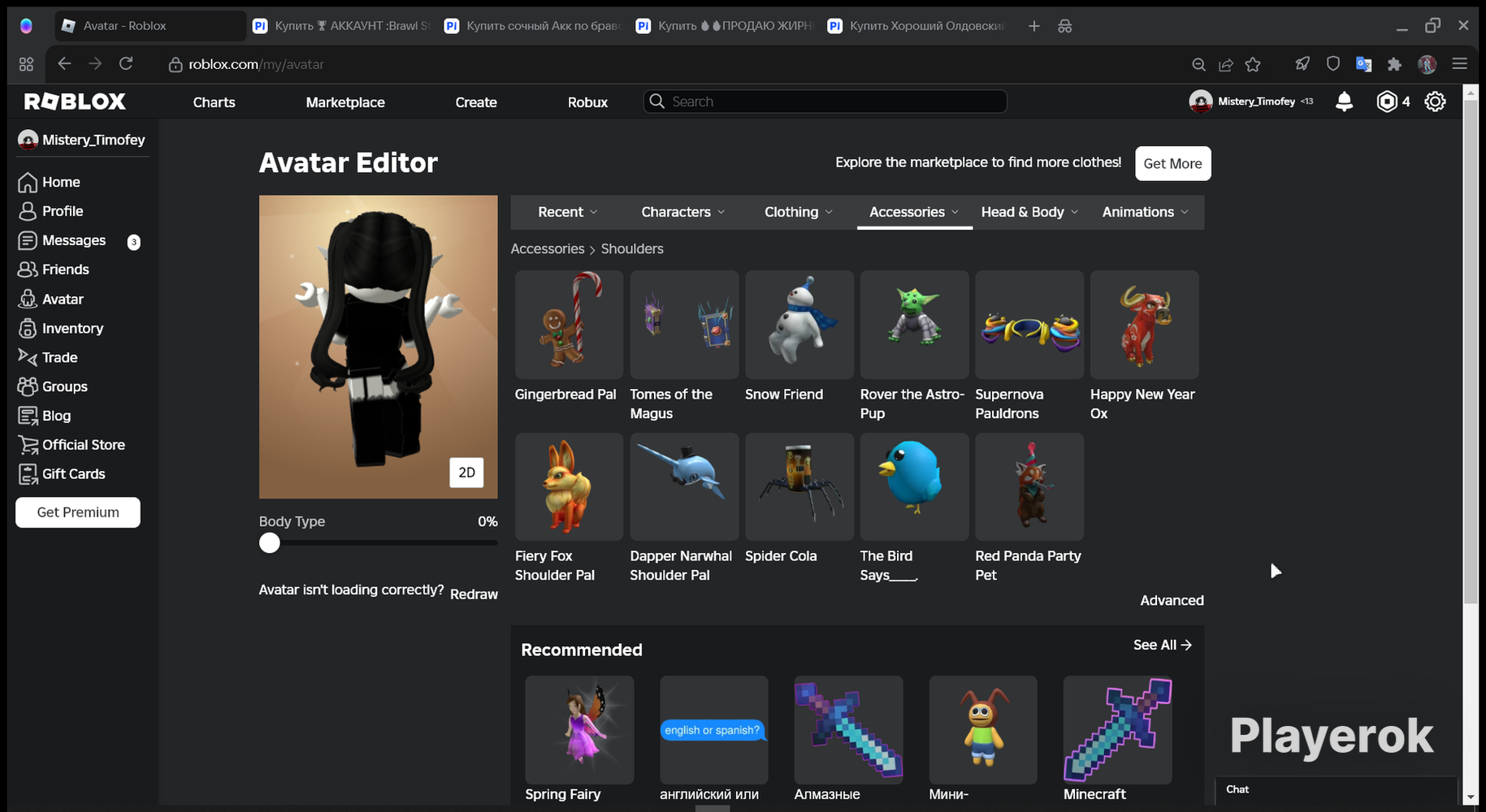Expand the Head & Body dropdown
Viewport: 1486px width, 812px height.
tap(1029, 212)
